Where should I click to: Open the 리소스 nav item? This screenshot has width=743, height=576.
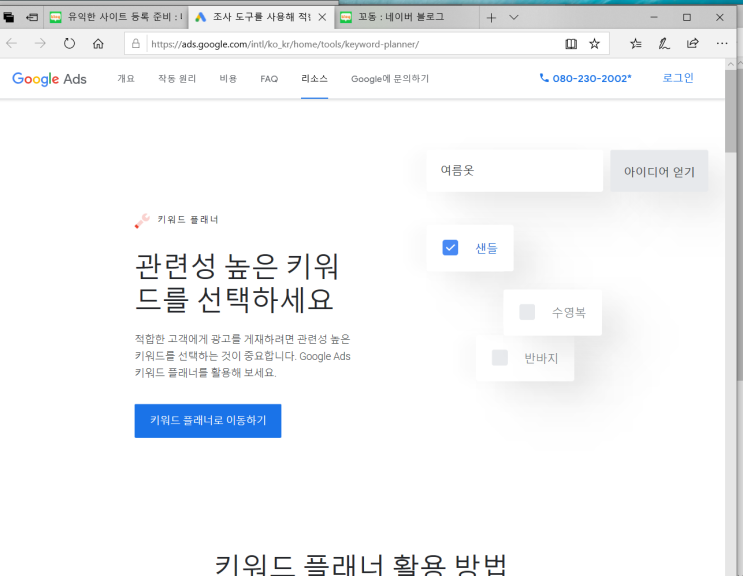pos(314,79)
